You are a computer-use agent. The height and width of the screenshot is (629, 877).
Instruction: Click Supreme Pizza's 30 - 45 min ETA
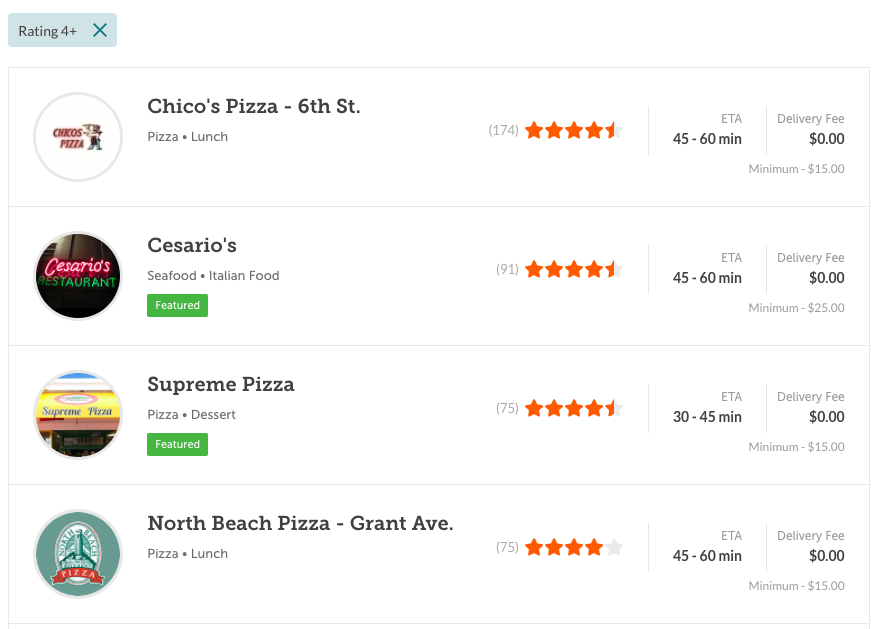(x=707, y=417)
